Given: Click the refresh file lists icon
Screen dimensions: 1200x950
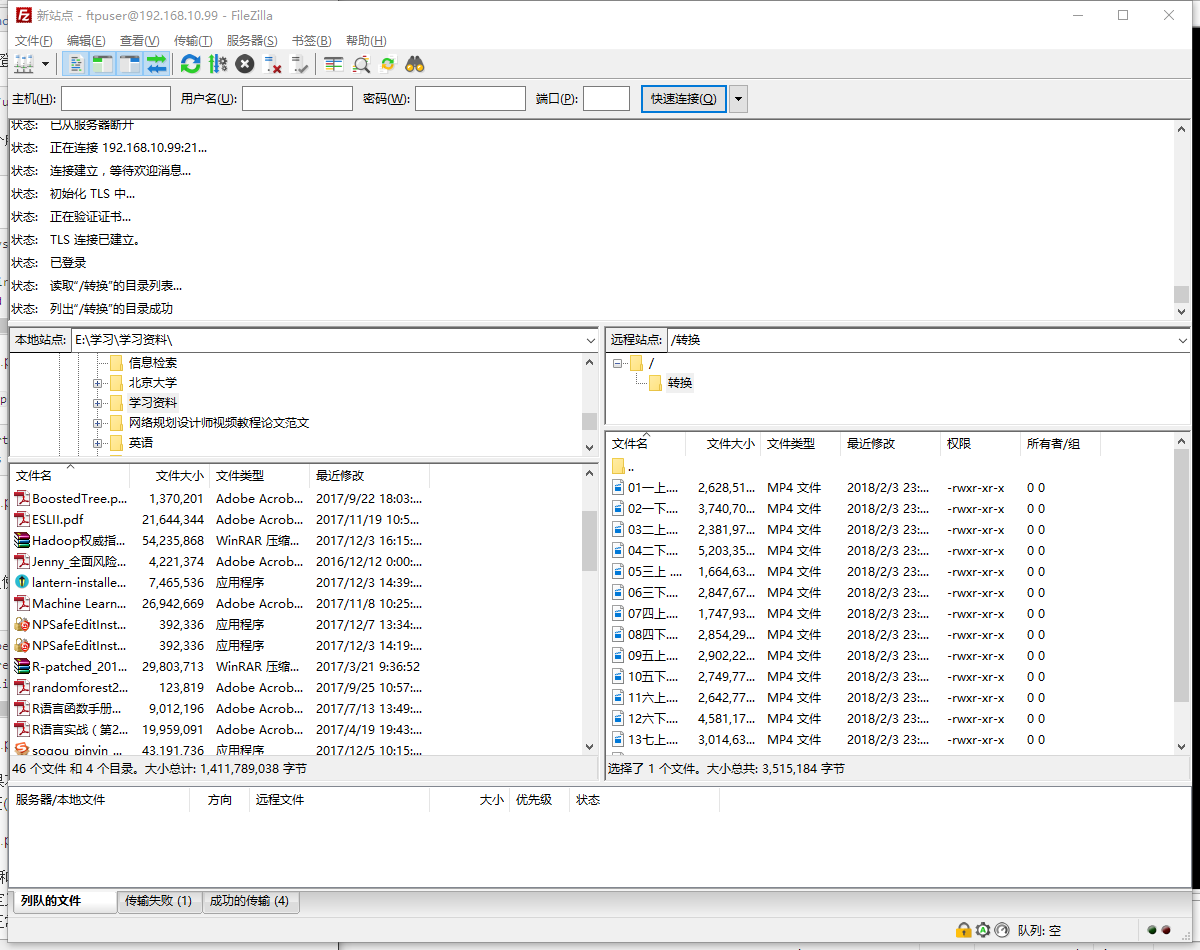Looking at the screenshot, I should [190, 64].
